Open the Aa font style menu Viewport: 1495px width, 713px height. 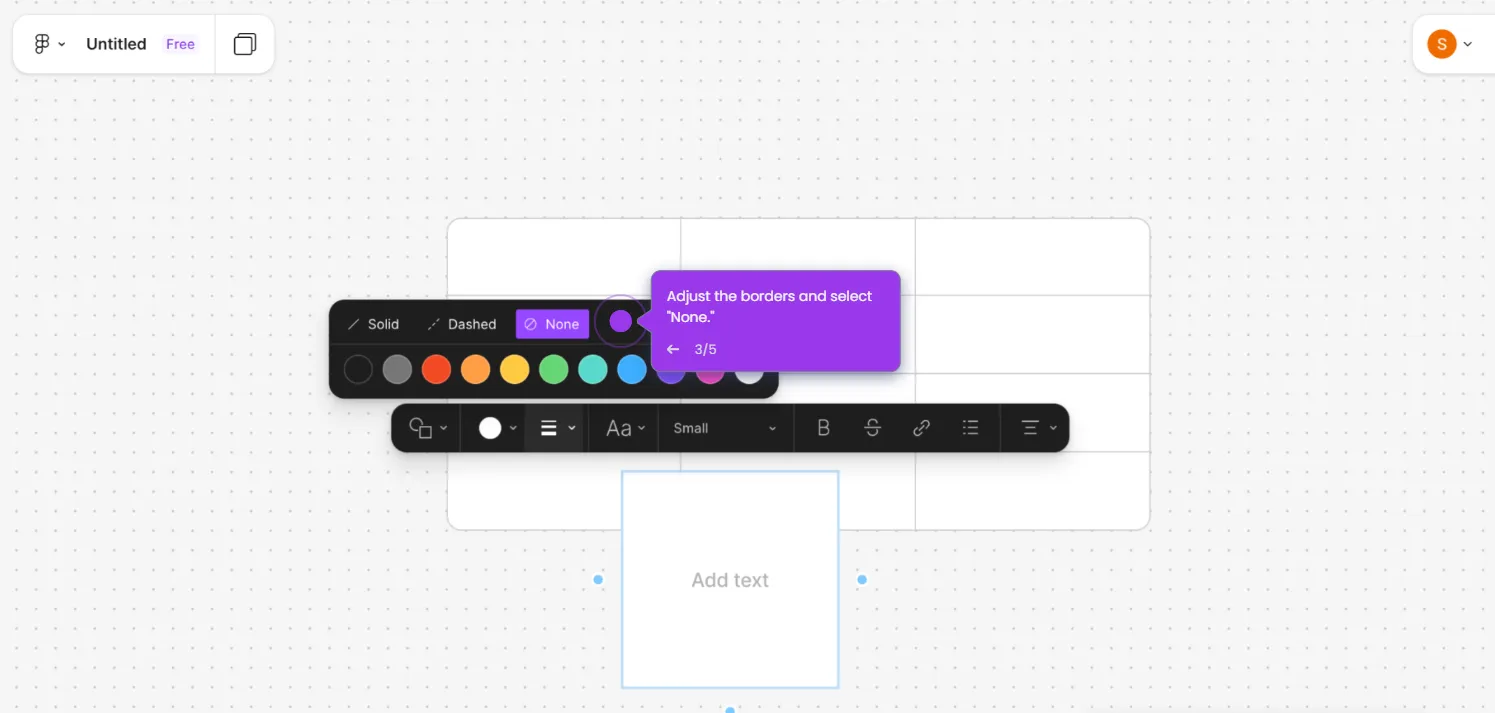point(626,428)
